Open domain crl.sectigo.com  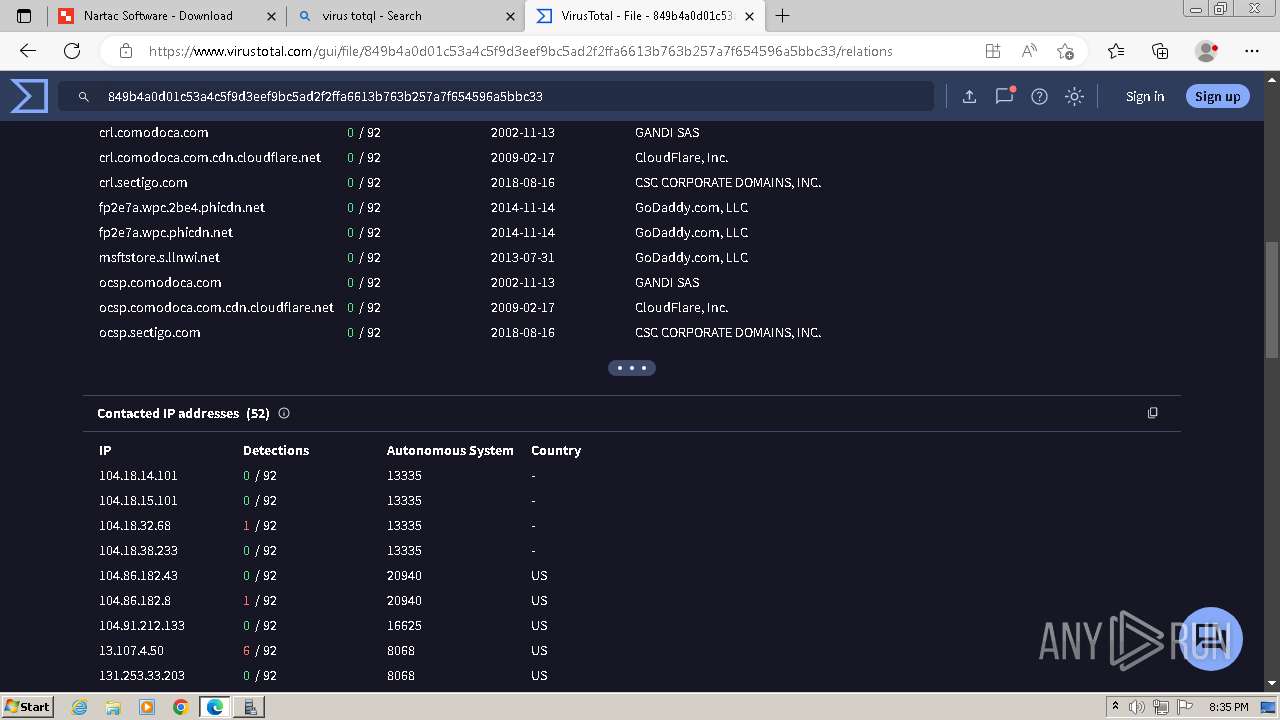coord(143,182)
